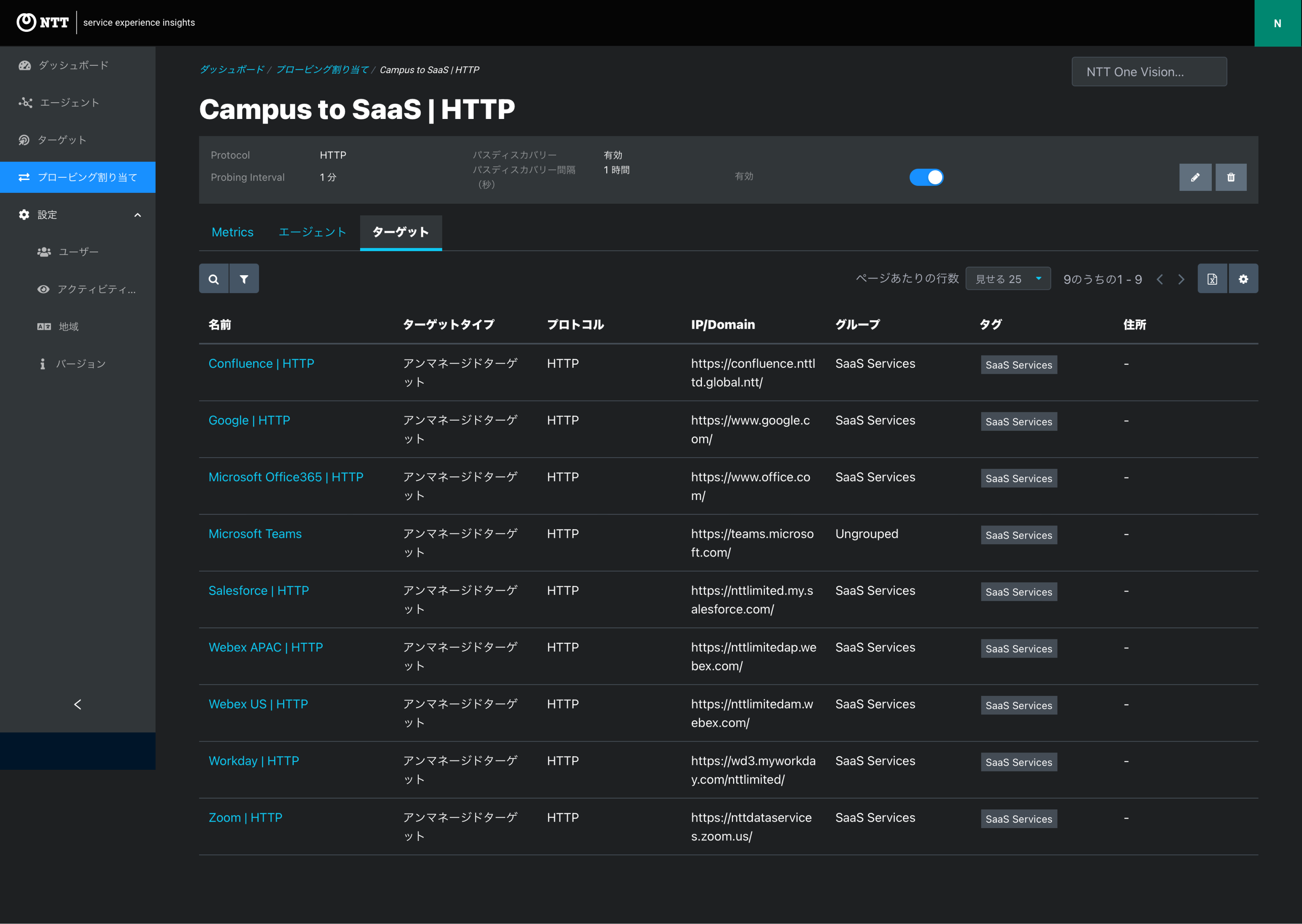Open バージョン info entry

tap(78, 364)
